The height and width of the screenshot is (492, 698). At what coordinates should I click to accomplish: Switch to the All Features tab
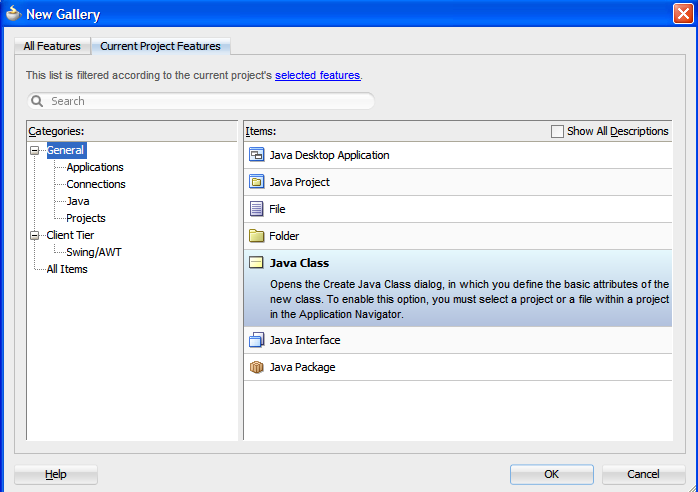(52, 46)
